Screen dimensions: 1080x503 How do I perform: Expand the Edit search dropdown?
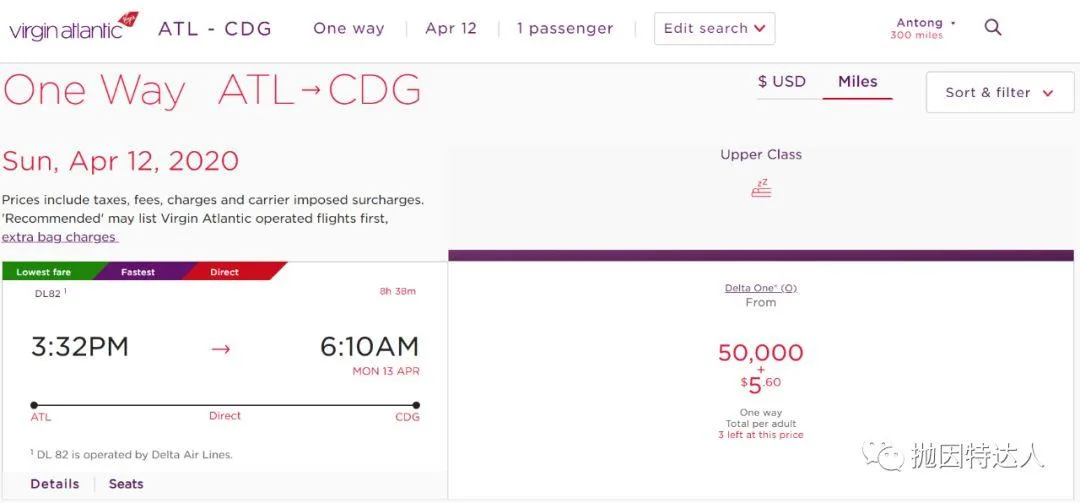(x=714, y=29)
